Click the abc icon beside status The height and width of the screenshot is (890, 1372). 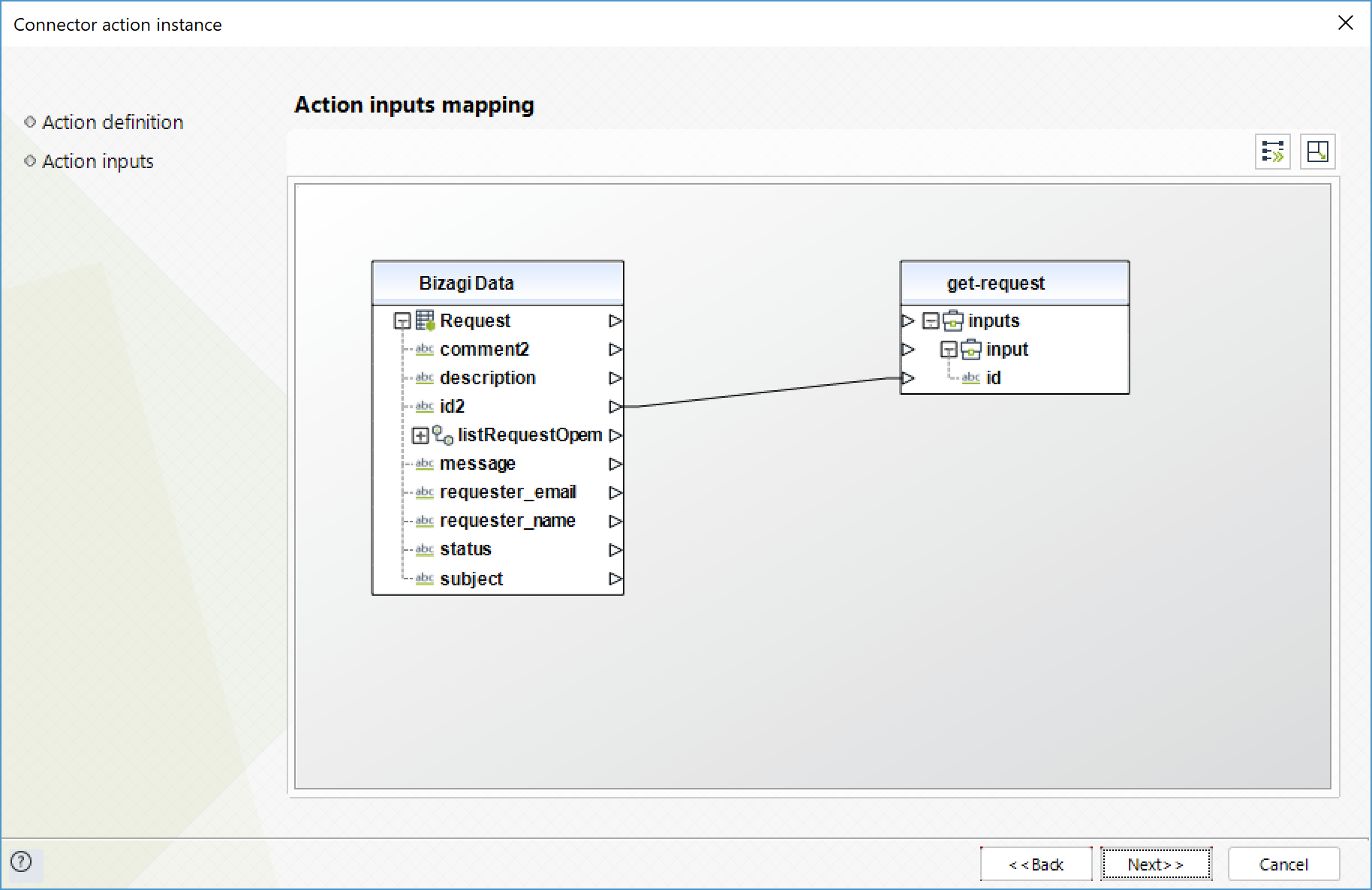coord(425,549)
